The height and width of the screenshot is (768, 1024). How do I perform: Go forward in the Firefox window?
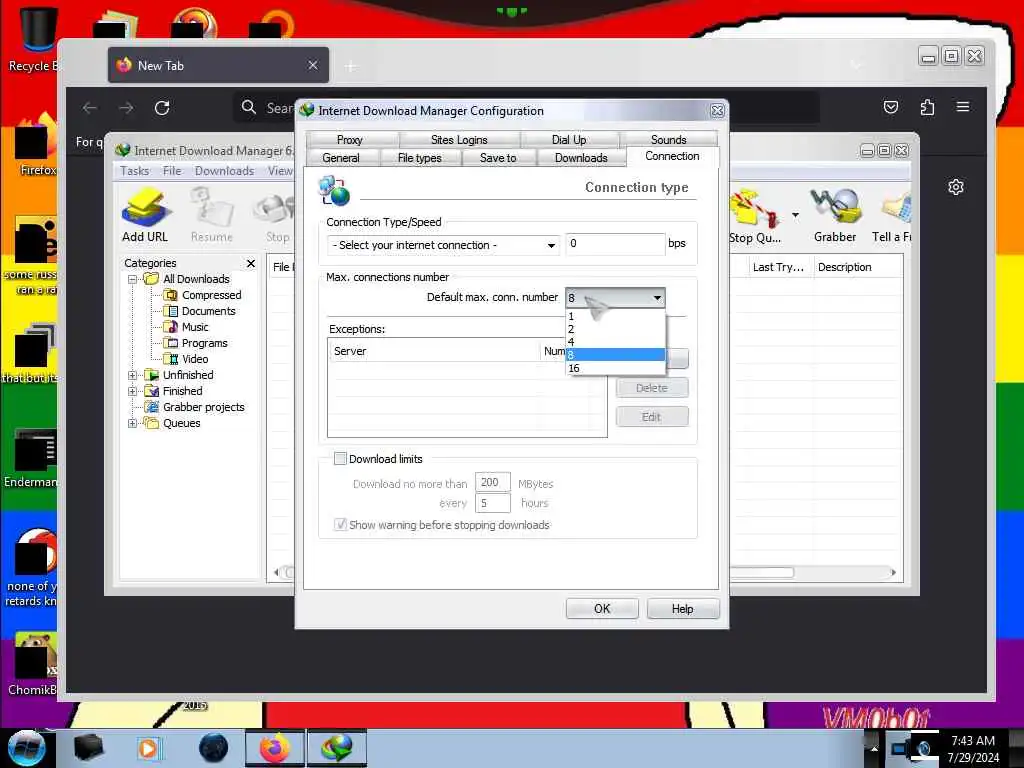(x=126, y=108)
